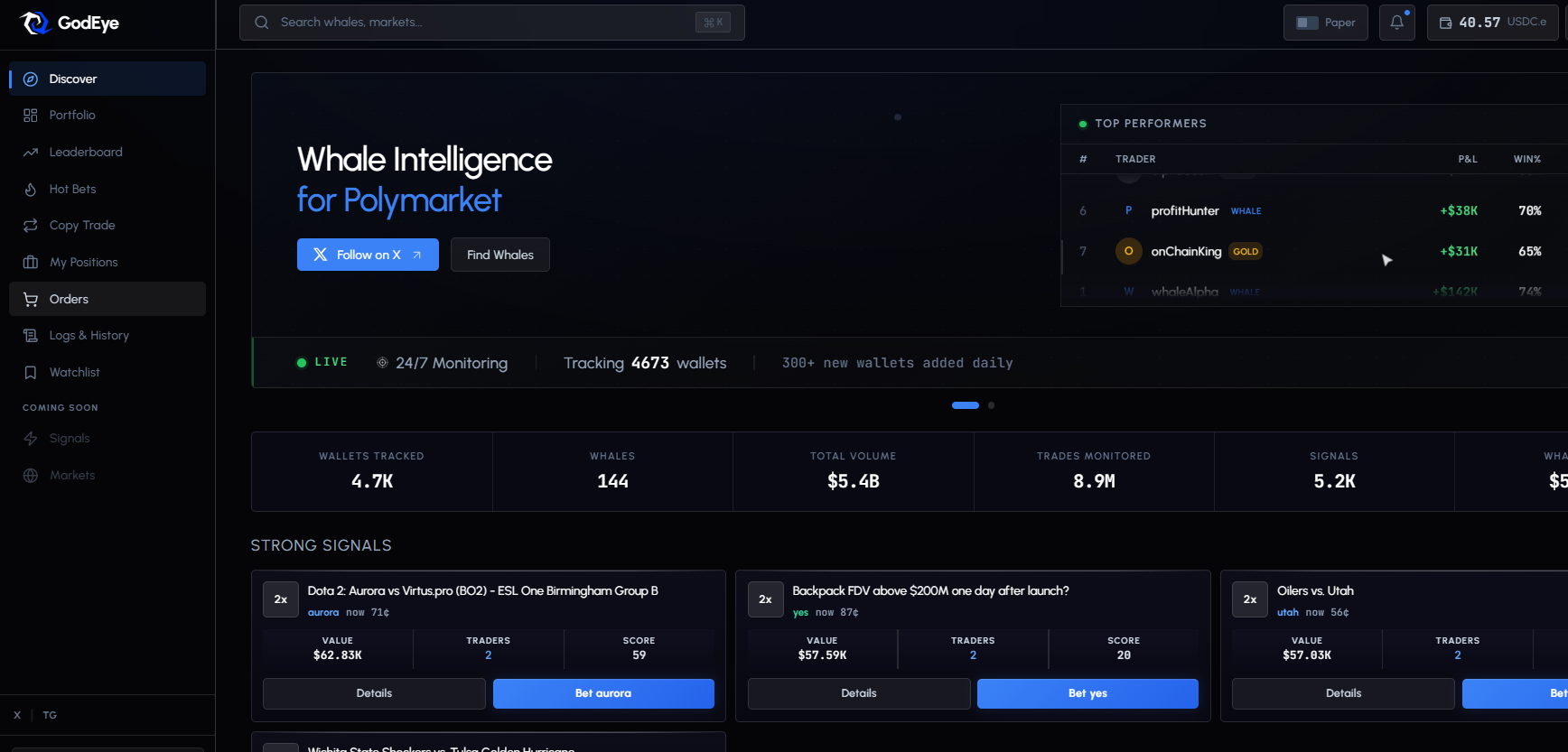The height and width of the screenshot is (752, 1568).
Task: Click Backpack FDV above $200M market title
Action: point(930,590)
